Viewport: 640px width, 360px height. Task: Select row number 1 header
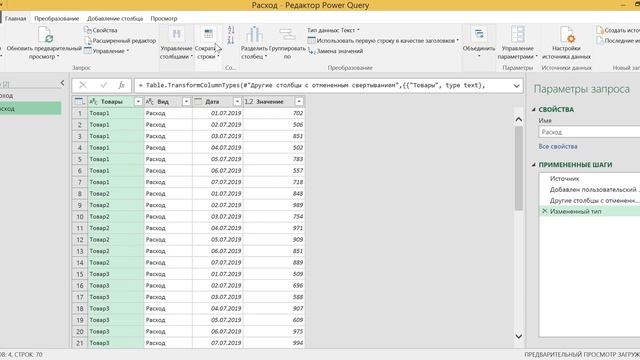click(80, 113)
